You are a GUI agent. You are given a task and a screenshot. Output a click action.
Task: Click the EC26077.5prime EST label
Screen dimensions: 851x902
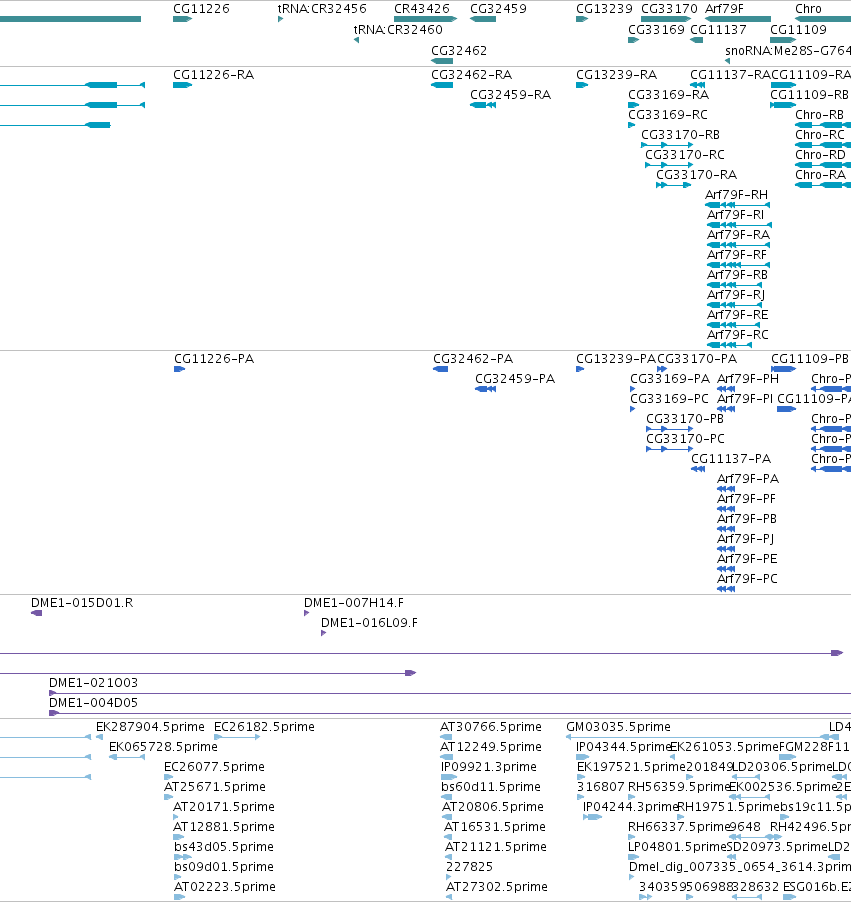(214, 767)
